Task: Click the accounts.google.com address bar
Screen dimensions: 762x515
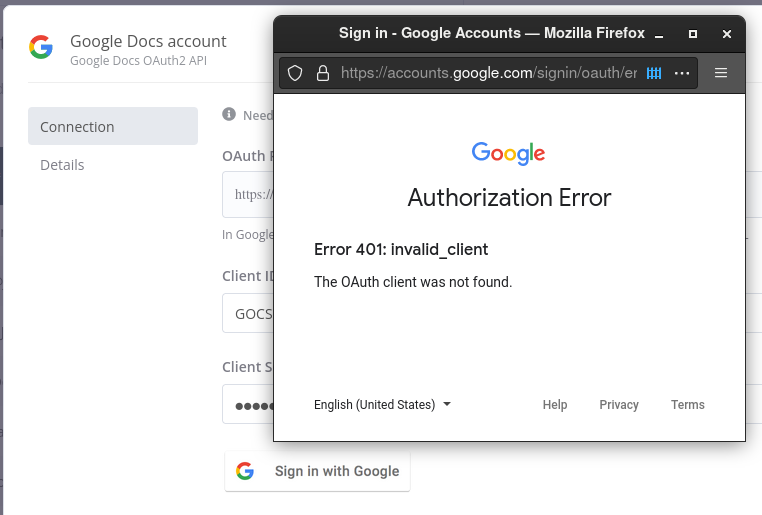Action: coord(488,73)
